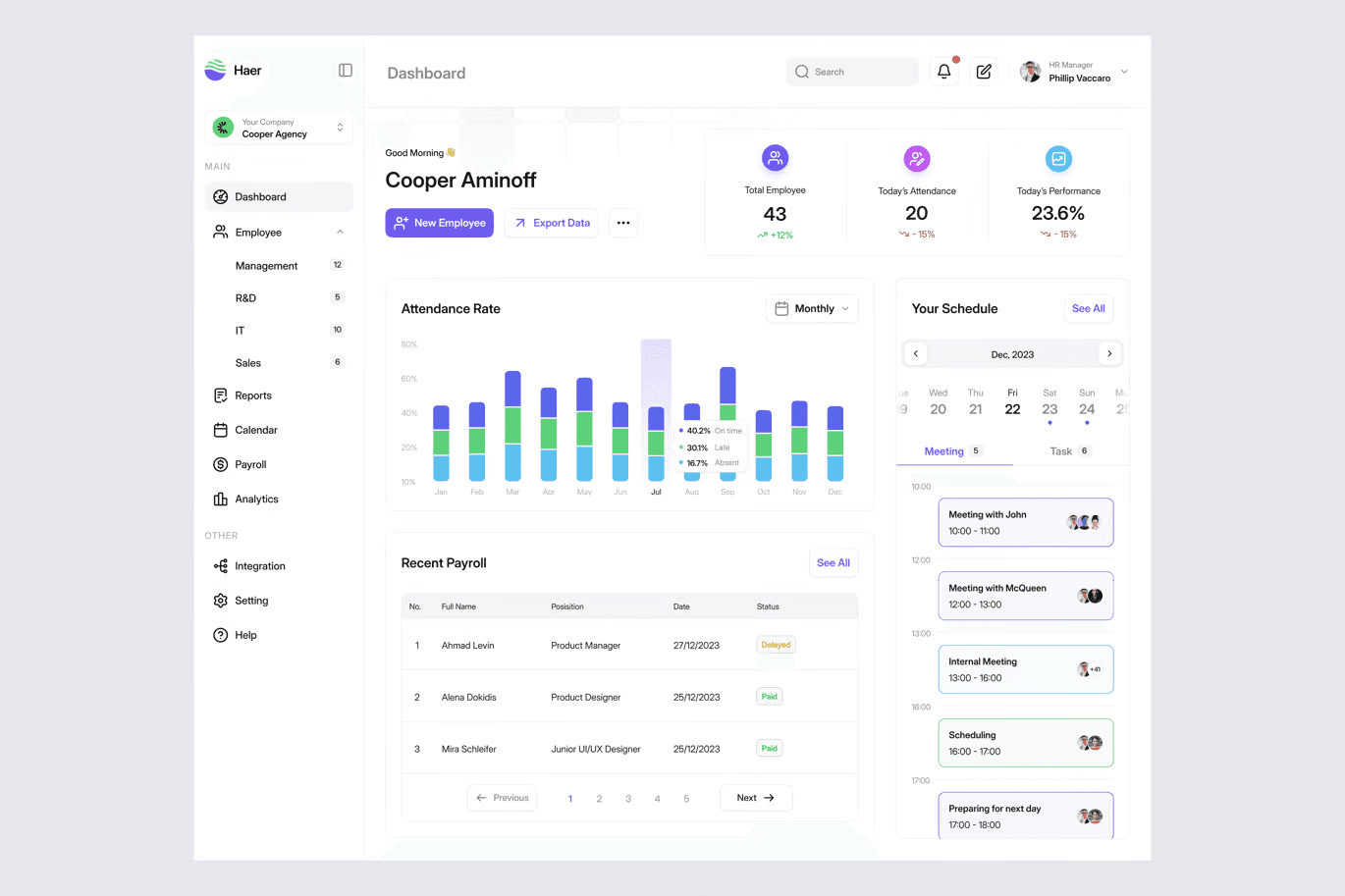Go to next month in schedule
Viewport: 1345px width, 896px height.
coord(1109,353)
